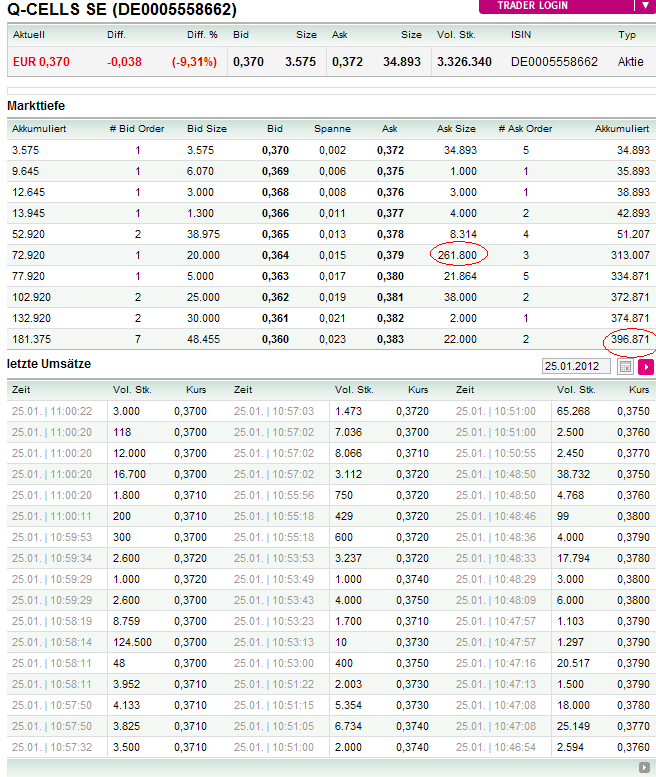
Task: Select the ISIN value in the quote row
Action: coord(554,62)
